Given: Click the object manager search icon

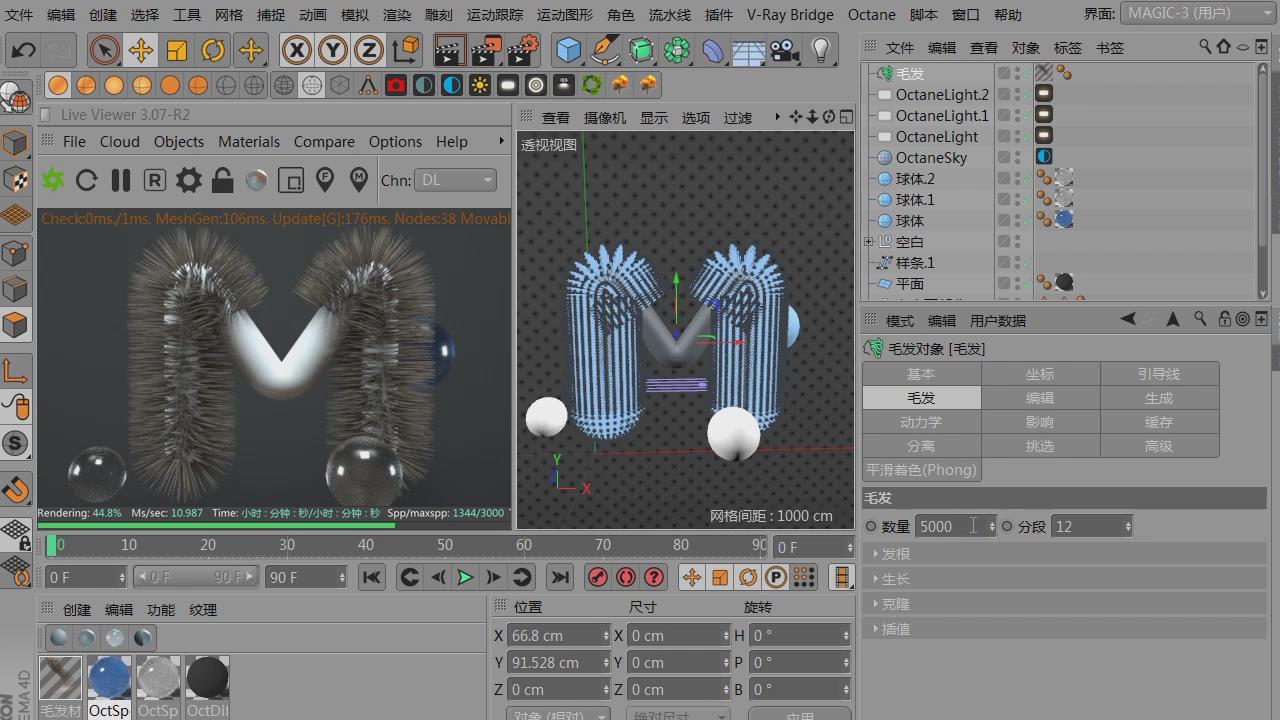Looking at the screenshot, I should pyautogui.click(x=1206, y=47).
